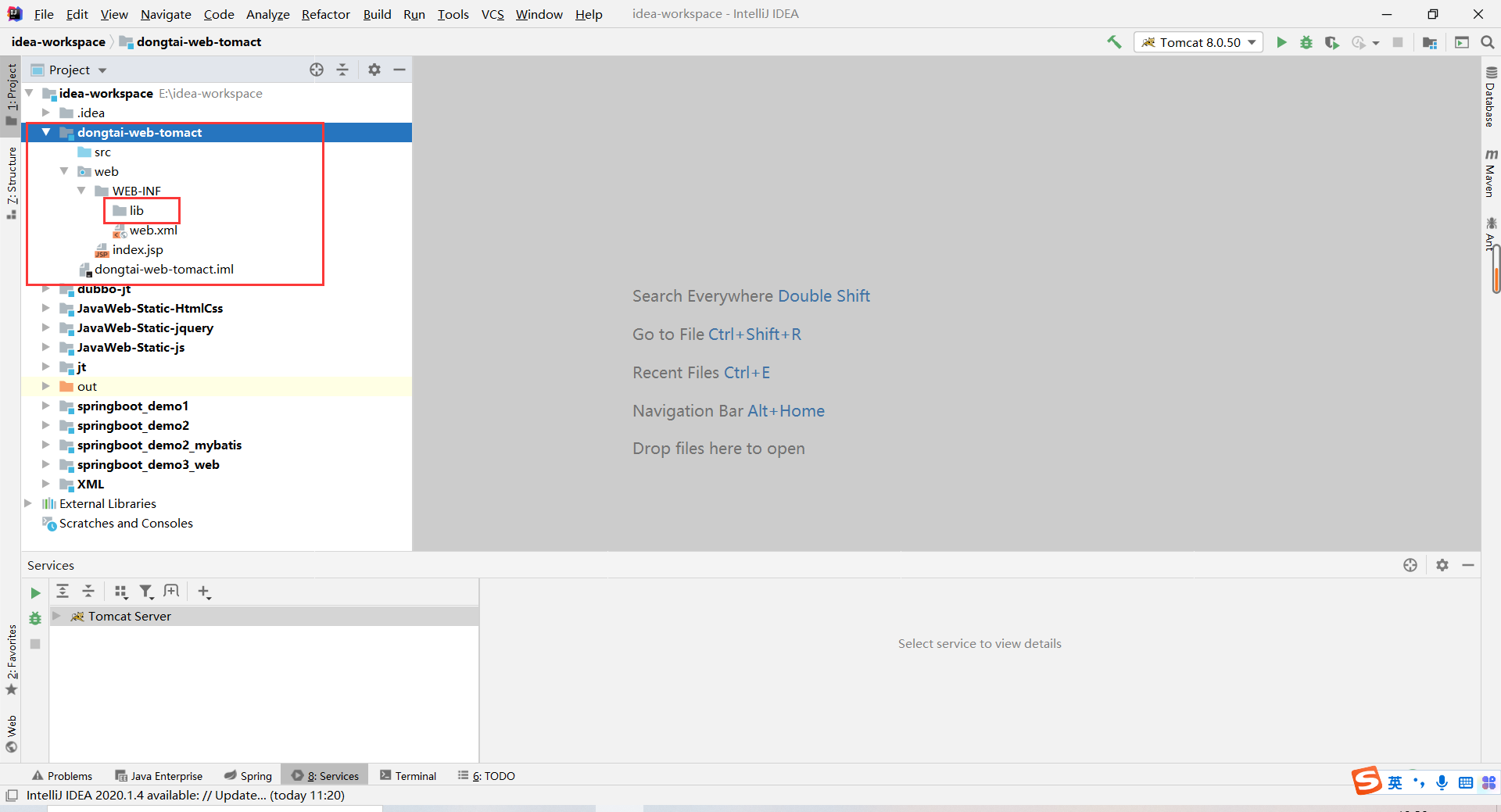
Task: Expand the Tomcat Server service node
Action: click(56, 616)
